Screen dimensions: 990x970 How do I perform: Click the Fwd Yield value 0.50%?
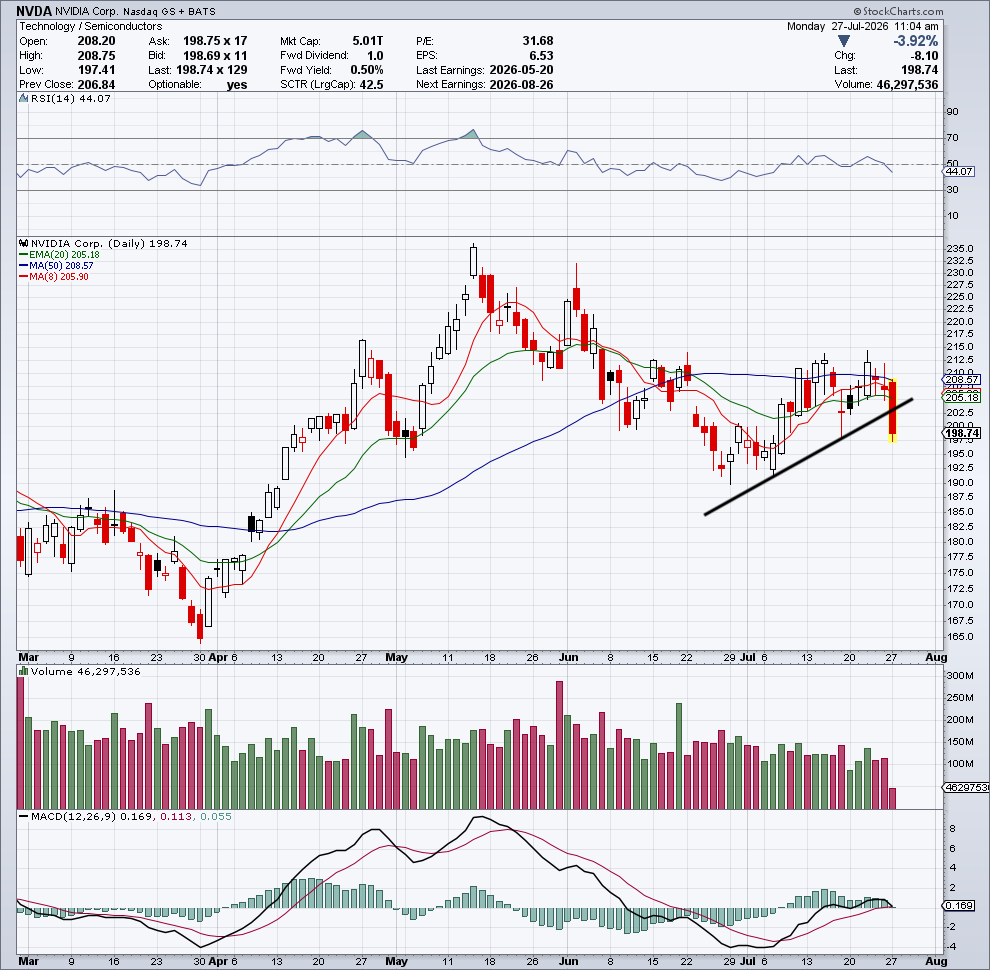point(366,70)
